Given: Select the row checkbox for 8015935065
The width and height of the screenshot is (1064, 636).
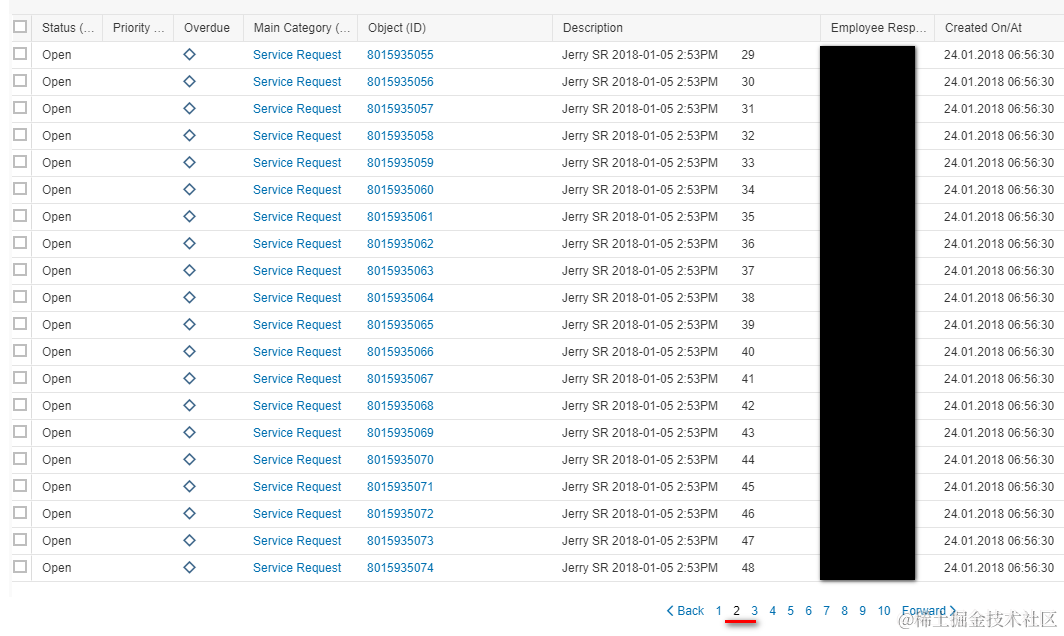Looking at the screenshot, I should pyautogui.click(x=20, y=324).
